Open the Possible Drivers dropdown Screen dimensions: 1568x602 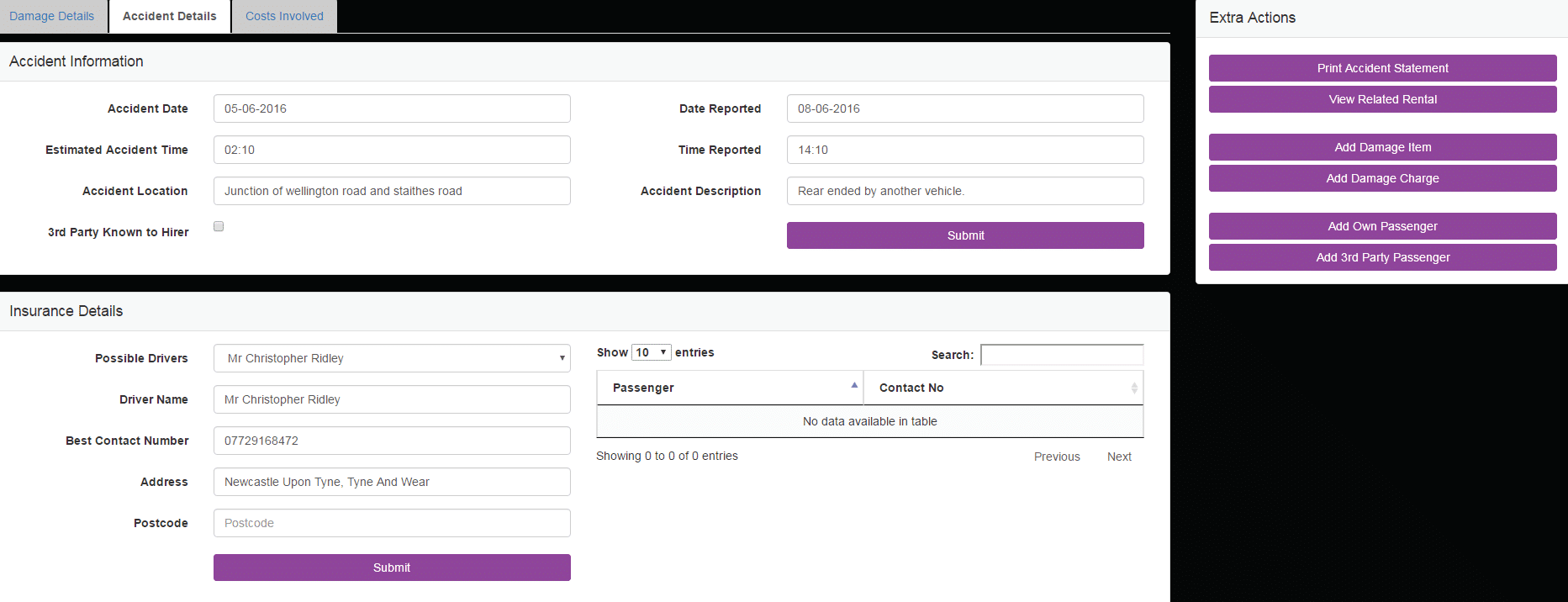tap(392, 358)
